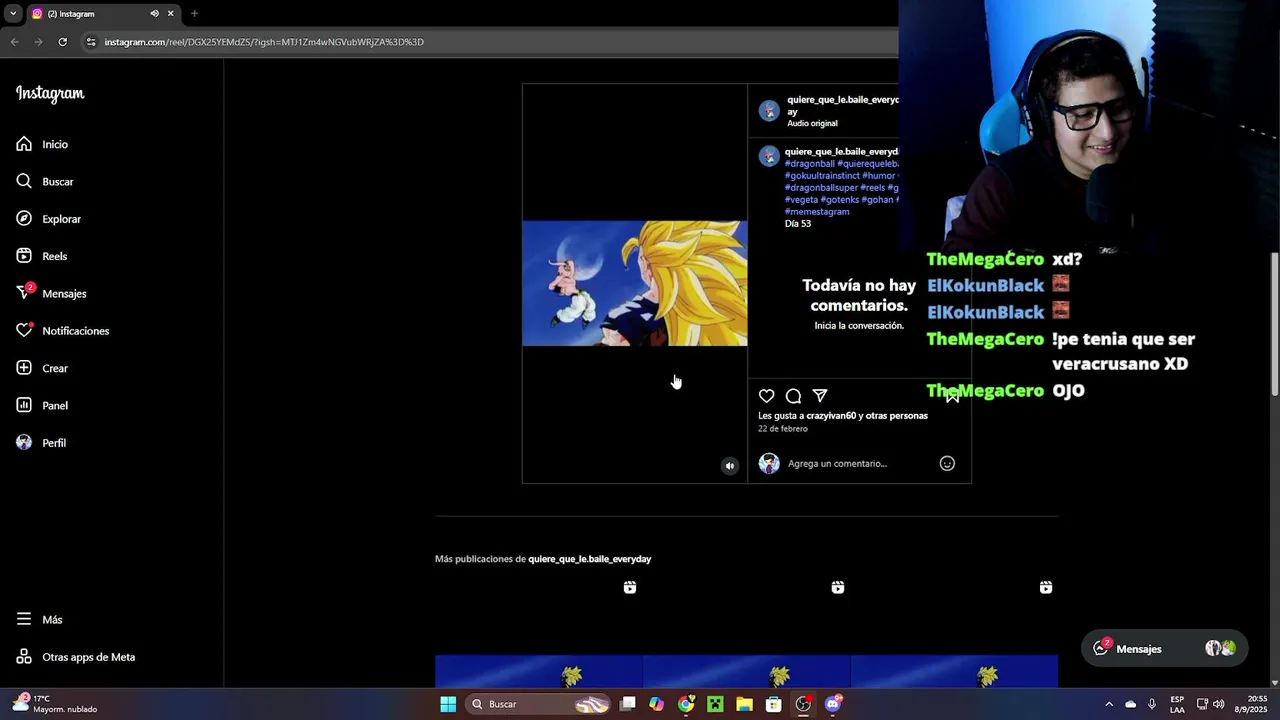1280x720 pixels.
Task: Open crazyivan60 profile link
Action: pyautogui.click(x=831, y=416)
